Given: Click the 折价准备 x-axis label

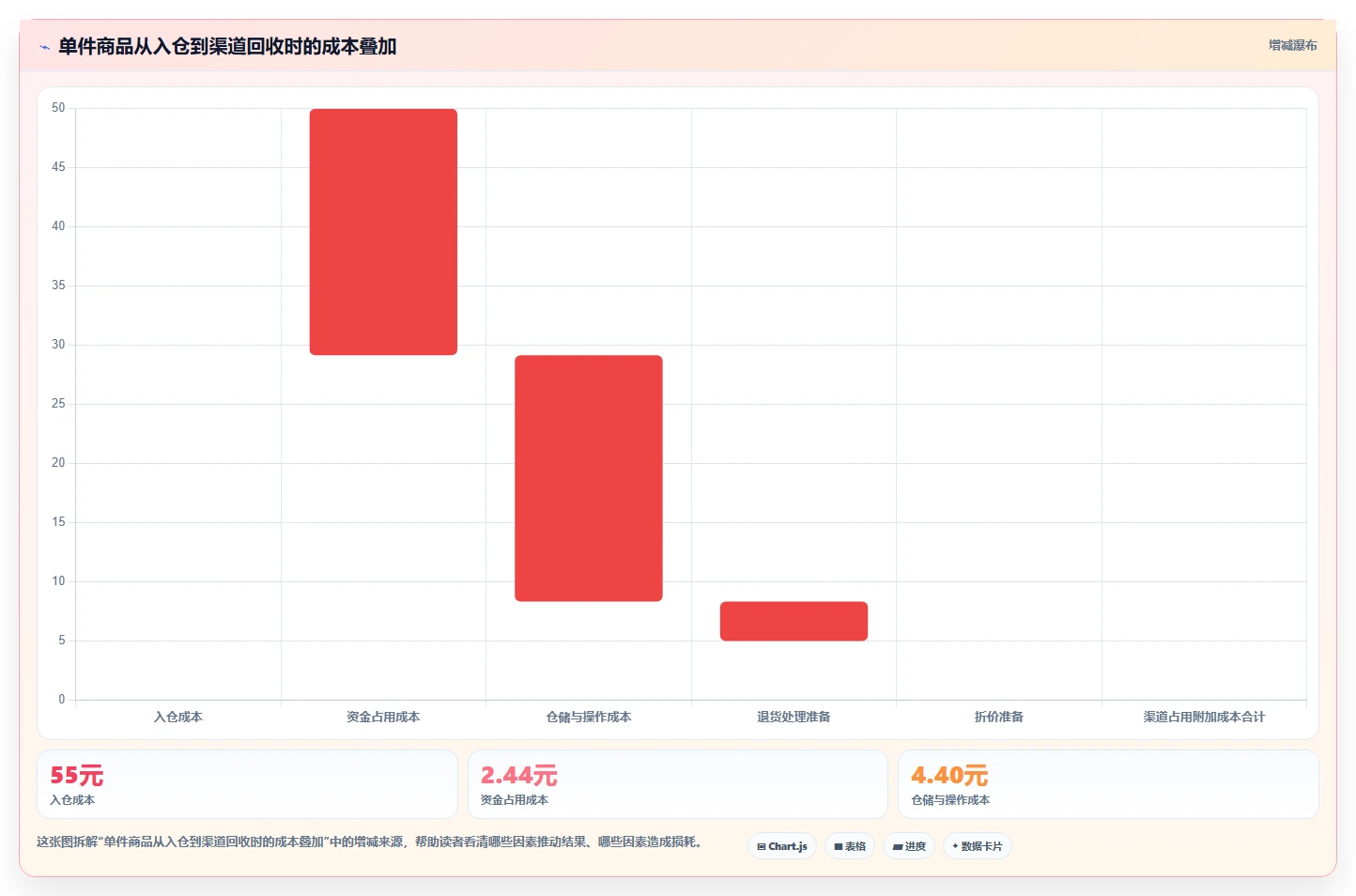Looking at the screenshot, I should point(999,717).
